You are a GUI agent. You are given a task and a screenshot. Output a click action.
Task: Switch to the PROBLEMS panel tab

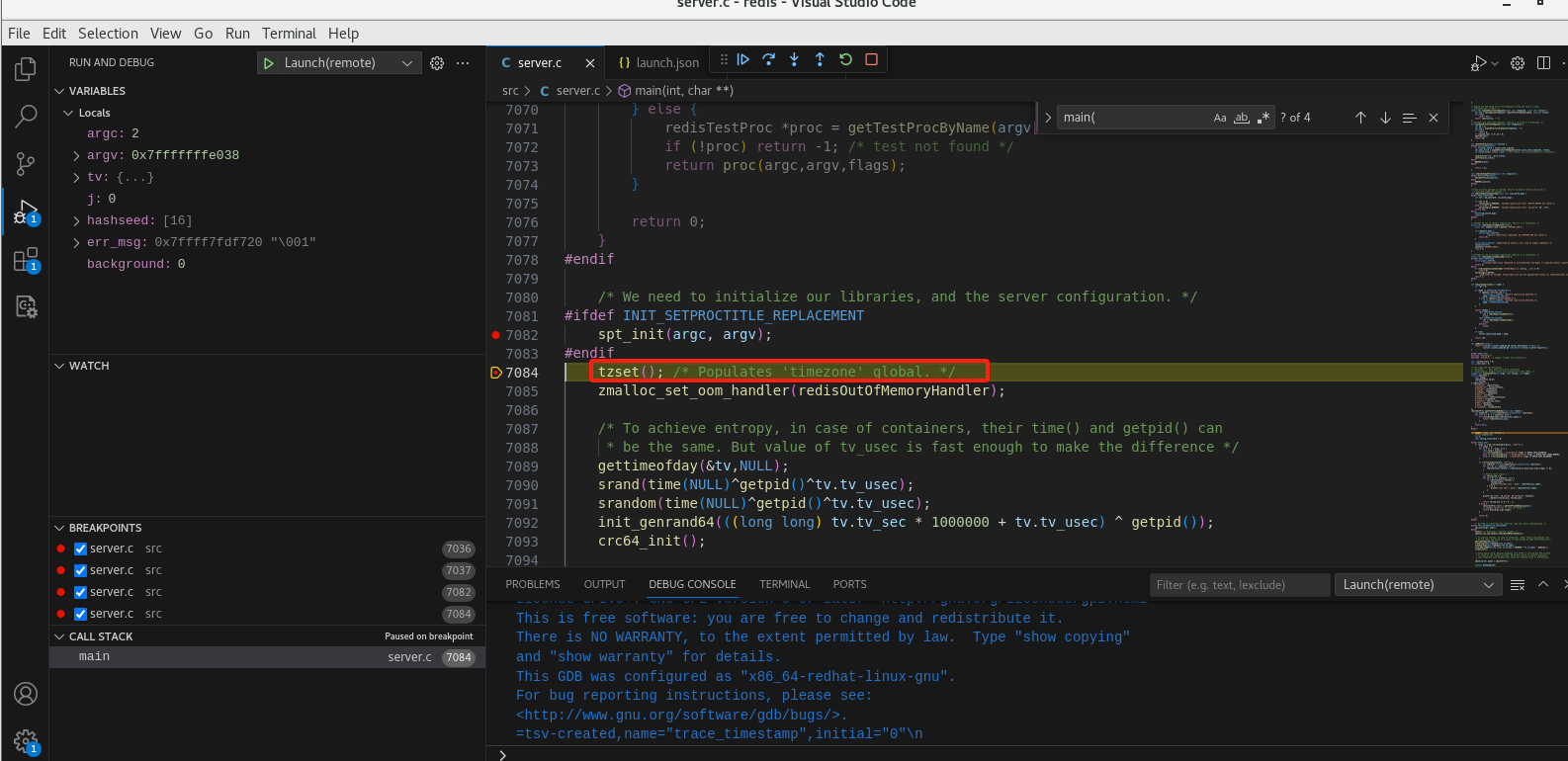coord(533,585)
